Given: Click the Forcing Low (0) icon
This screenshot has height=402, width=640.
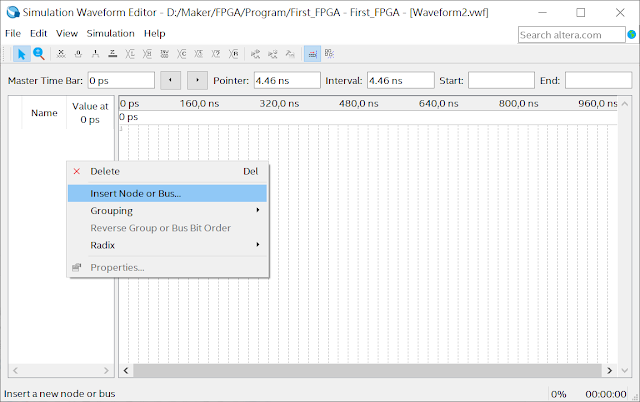Looking at the screenshot, I should tap(78, 54).
